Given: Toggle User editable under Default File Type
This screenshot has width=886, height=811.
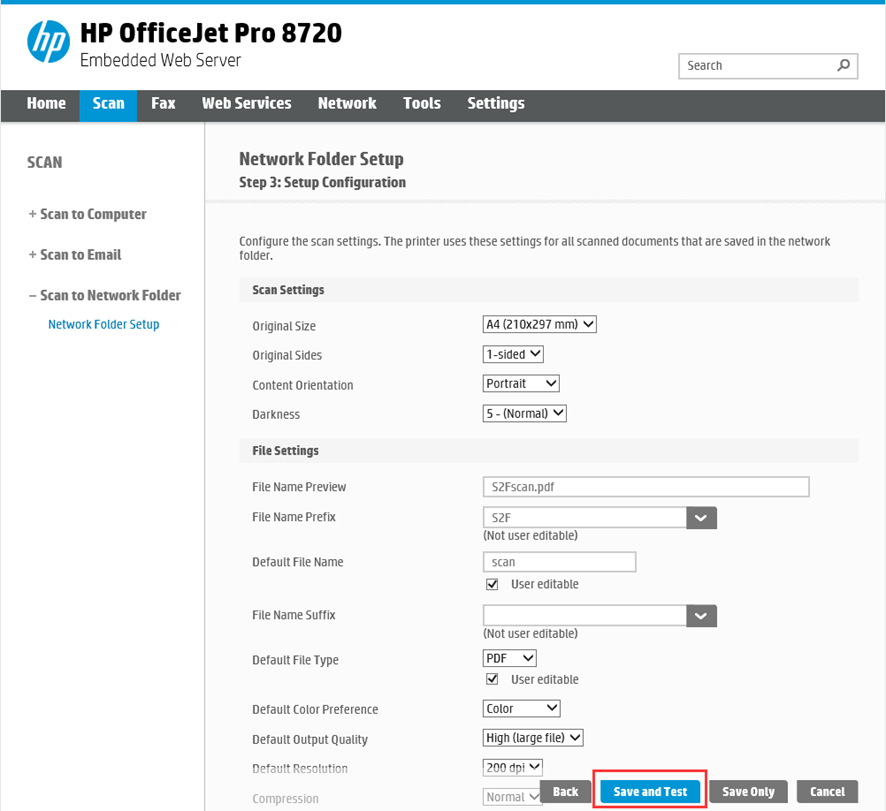Looking at the screenshot, I should click(x=492, y=679).
